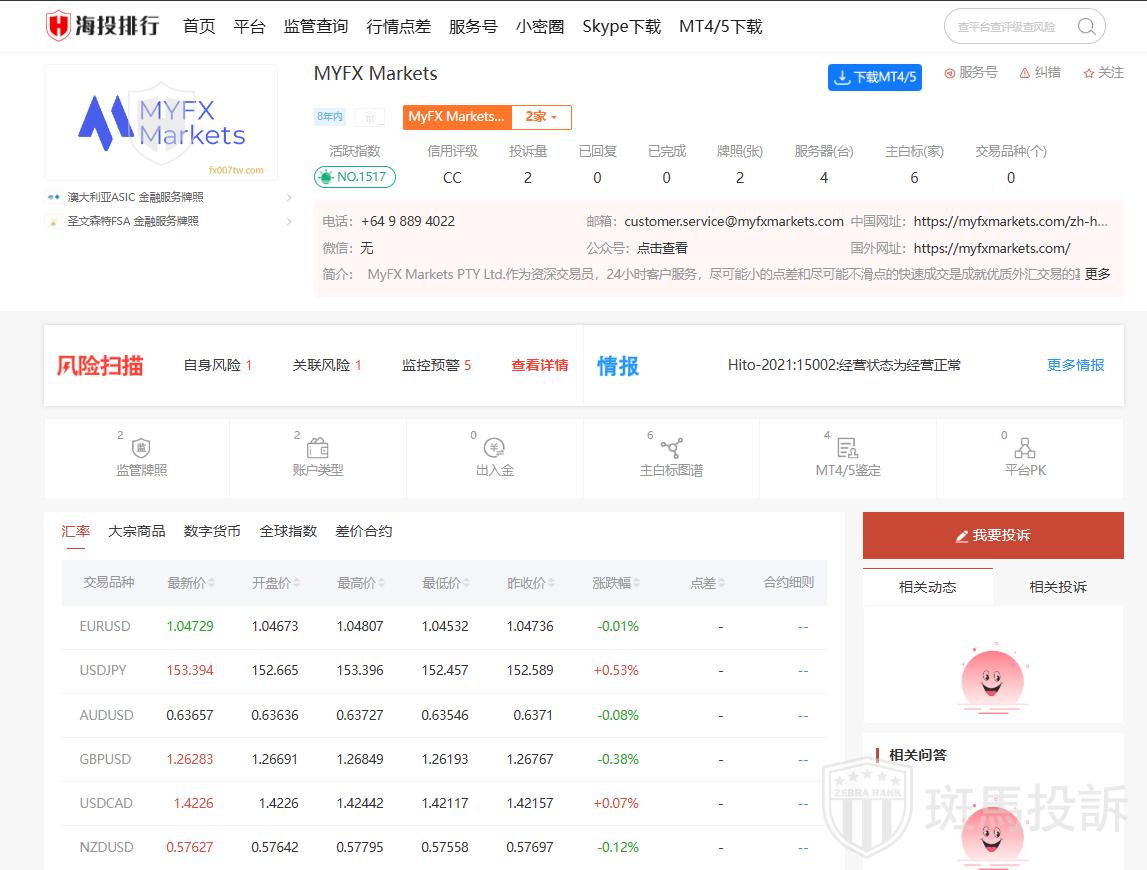Open the 平台PK comparison icon
Image resolution: width=1147 pixels, height=870 pixels.
(x=1024, y=449)
